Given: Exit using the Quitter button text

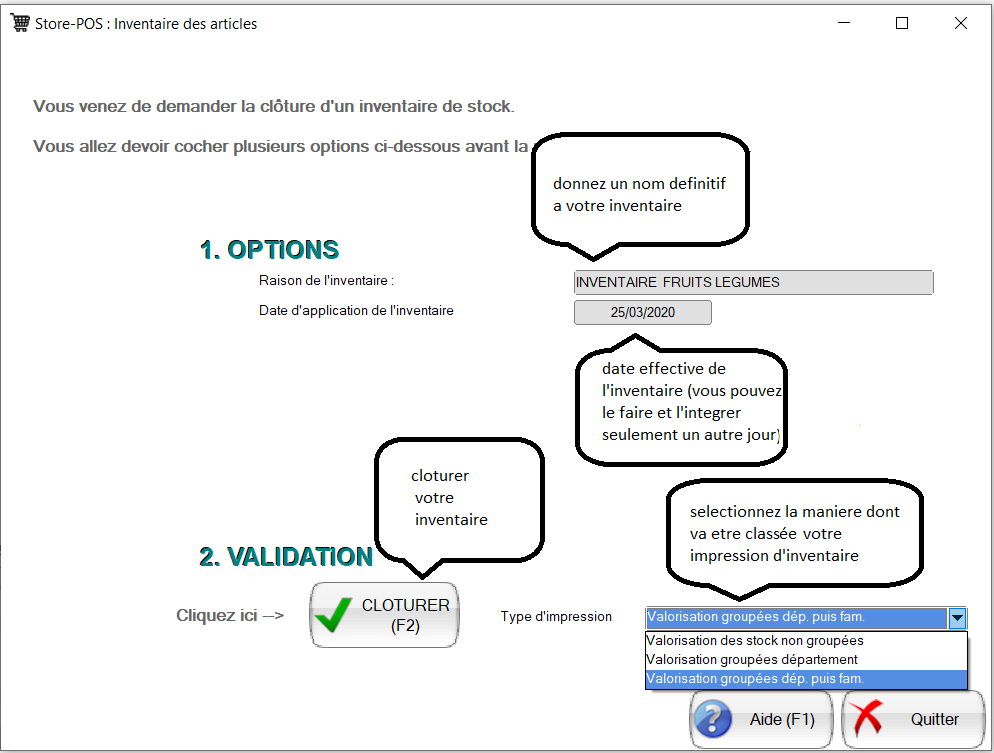Looking at the screenshot, I should pyautogui.click(x=934, y=720).
